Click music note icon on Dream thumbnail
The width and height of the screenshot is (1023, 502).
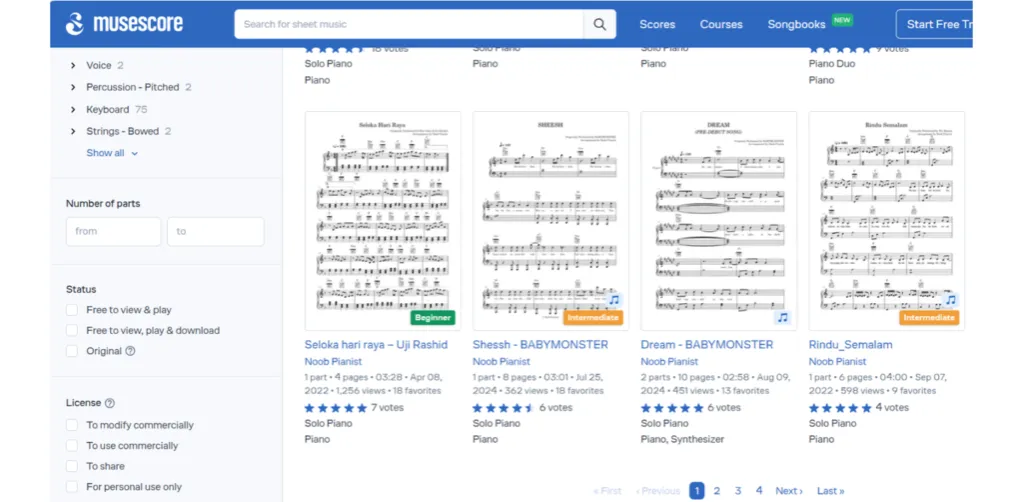tap(782, 317)
